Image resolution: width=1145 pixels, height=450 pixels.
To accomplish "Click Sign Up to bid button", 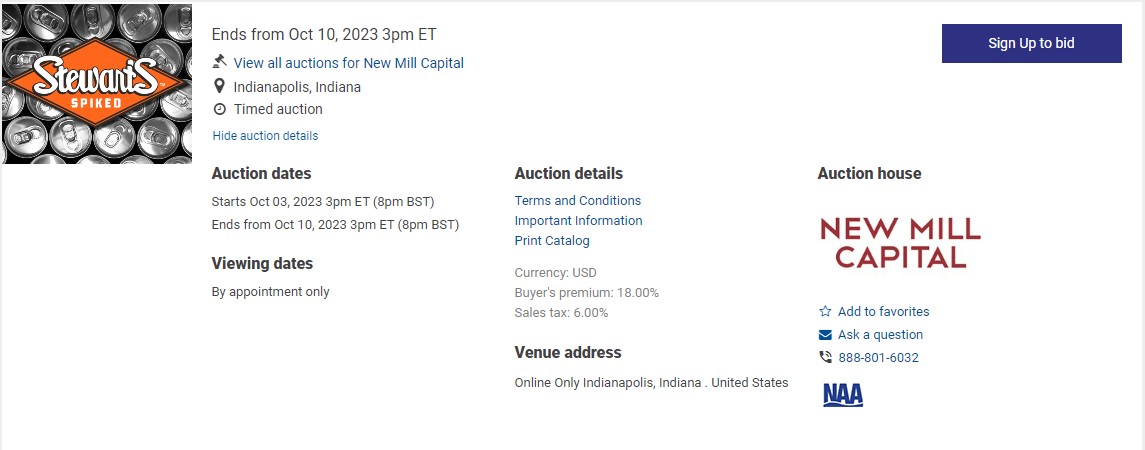I will (x=1031, y=43).
